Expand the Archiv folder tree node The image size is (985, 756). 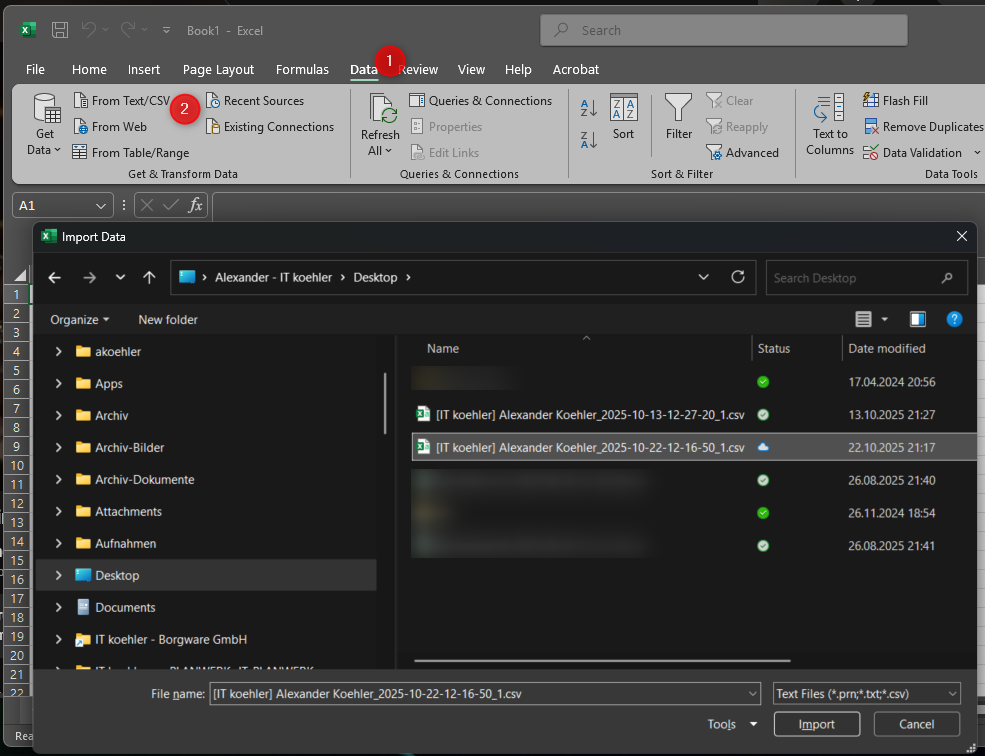coord(59,416)
